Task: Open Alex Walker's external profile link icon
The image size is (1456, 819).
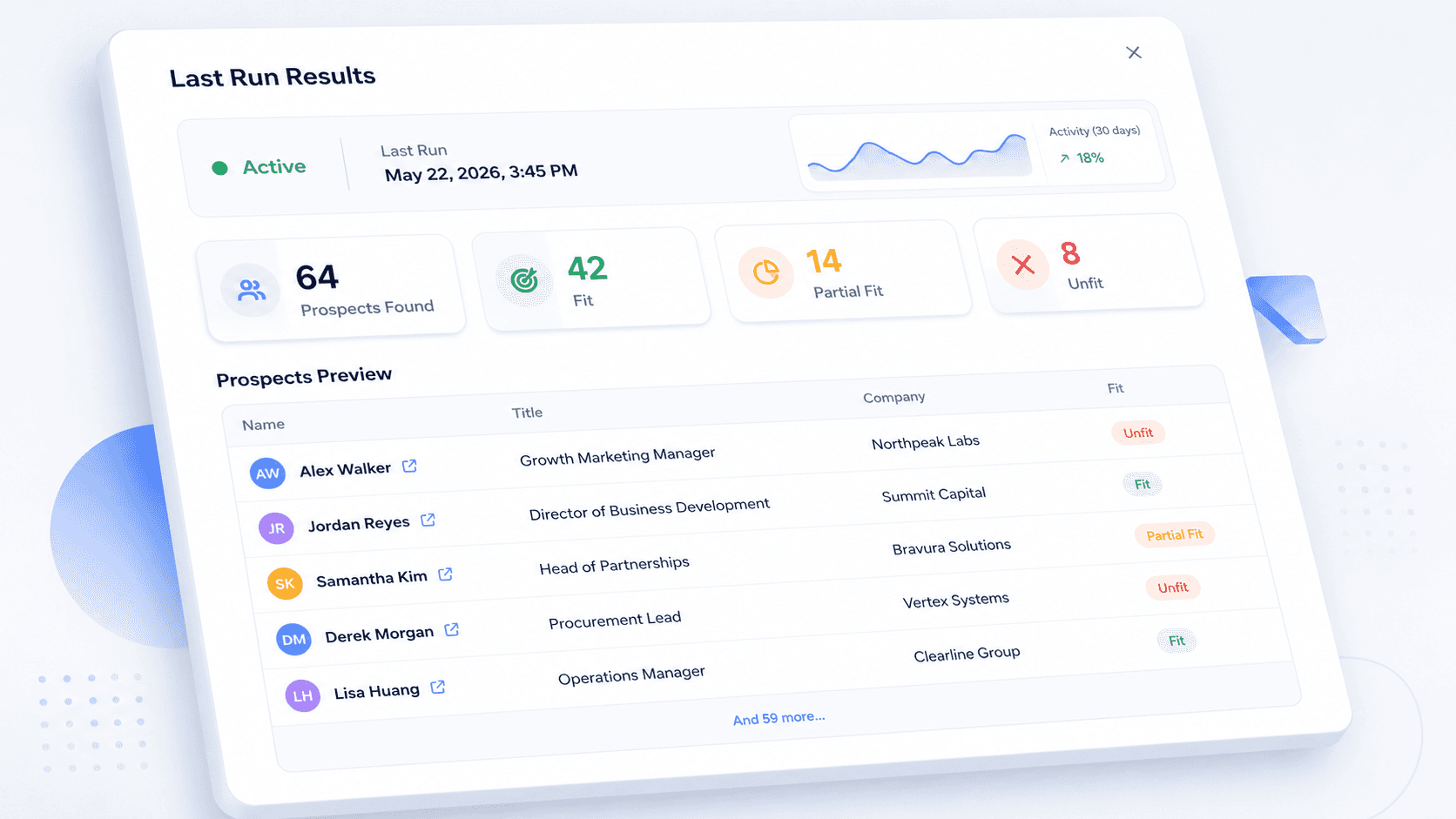Action: pos(409,467)
